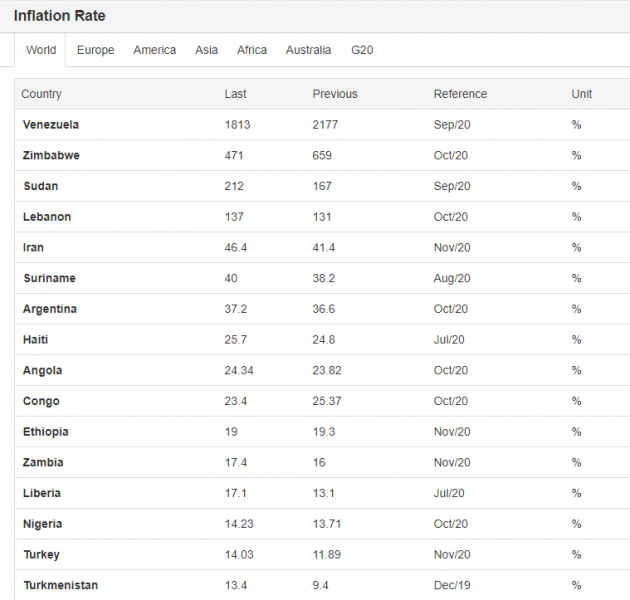
Task: Select the G20 tab
Action: [x=362, y=50]
